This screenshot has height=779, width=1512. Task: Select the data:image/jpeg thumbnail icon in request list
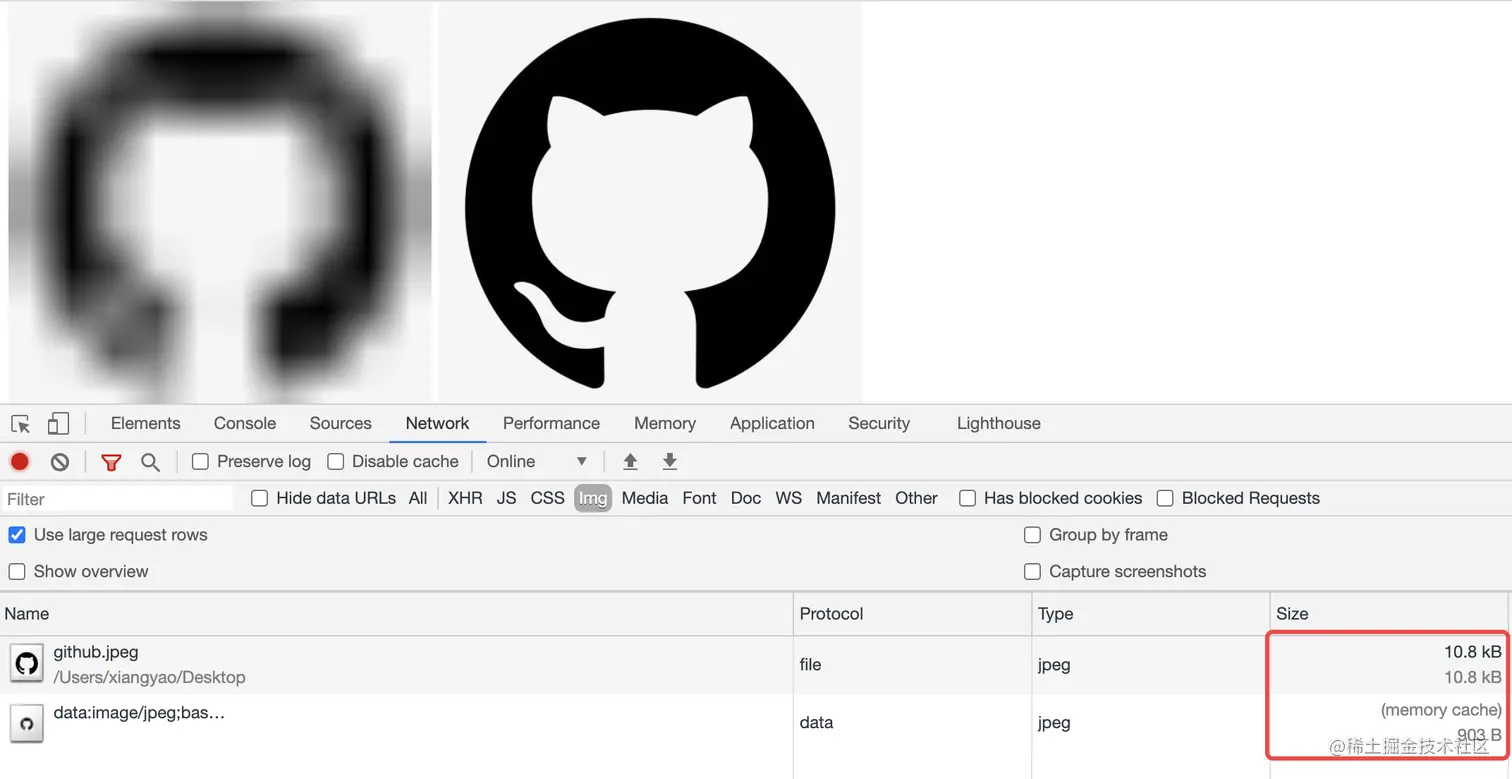[27, 722]
